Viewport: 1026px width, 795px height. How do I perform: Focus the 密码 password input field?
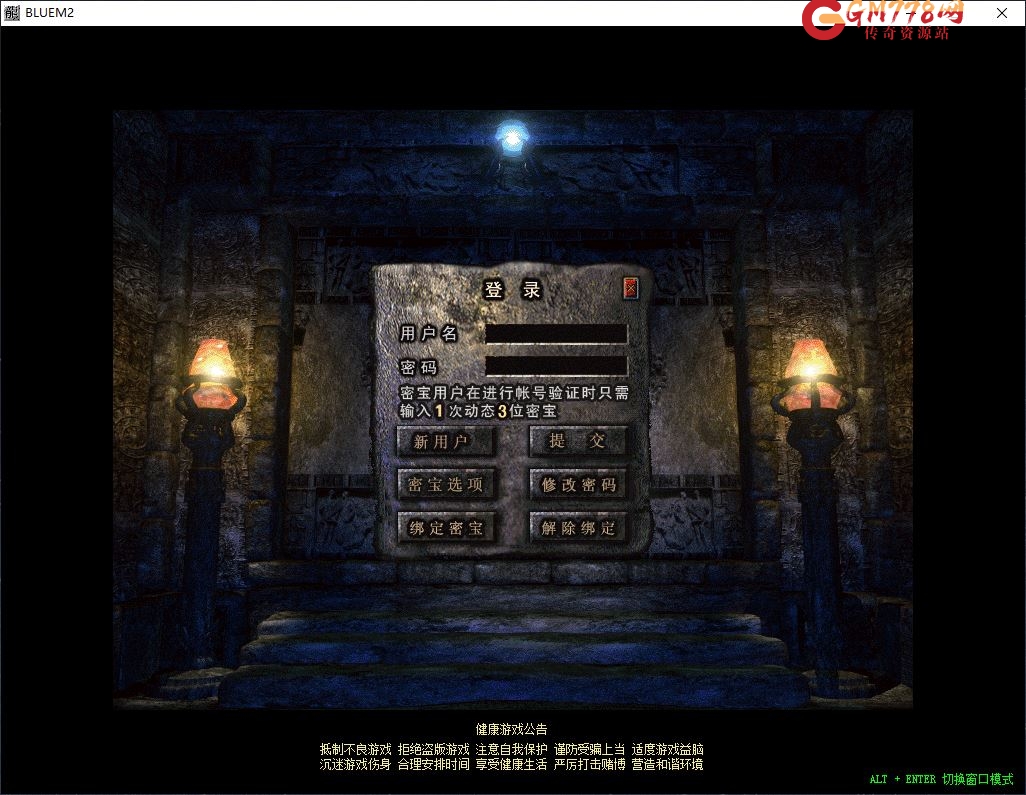click(x=556, y=366)
